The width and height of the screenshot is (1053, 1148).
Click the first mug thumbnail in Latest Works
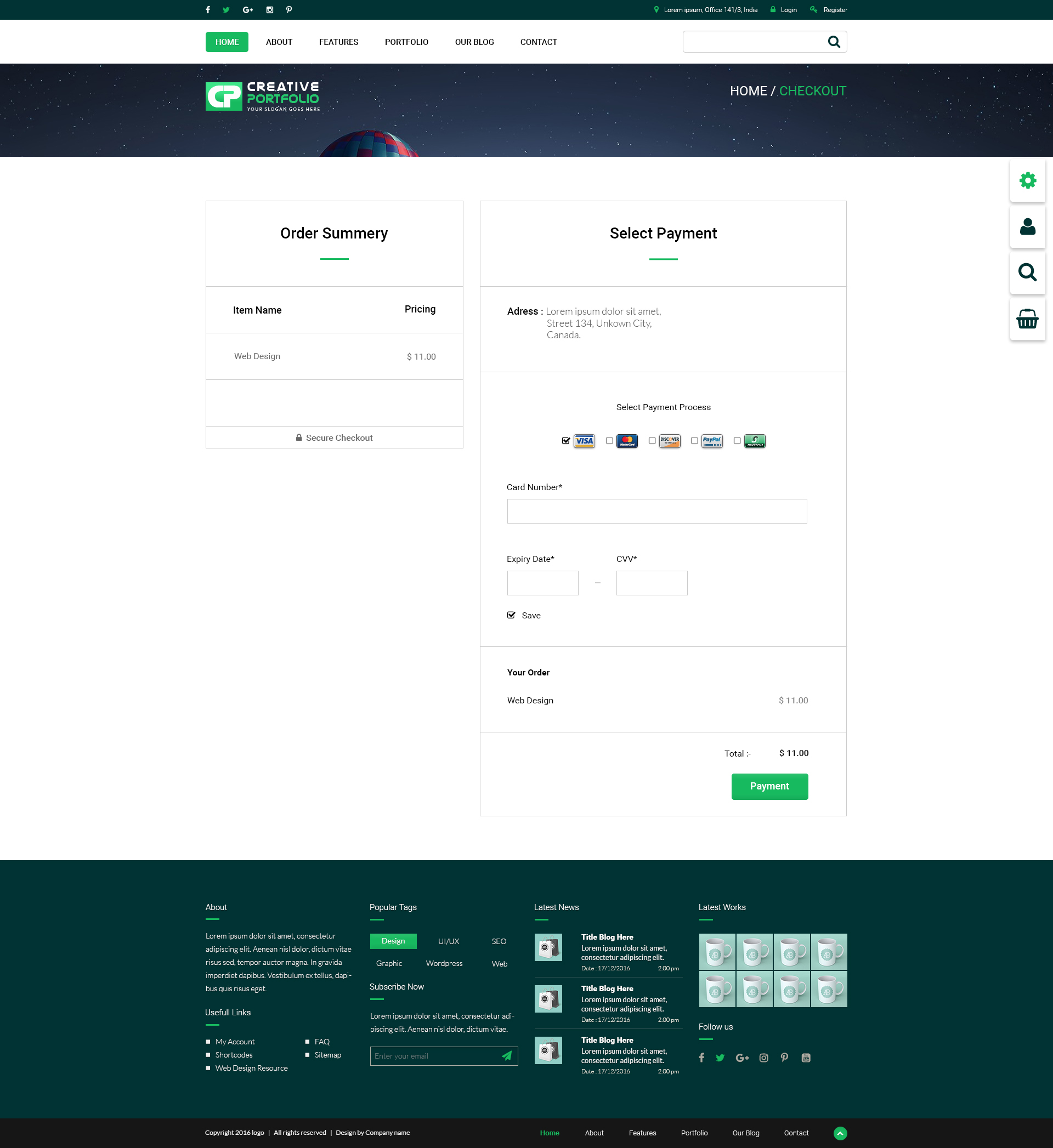click(717, 952)
